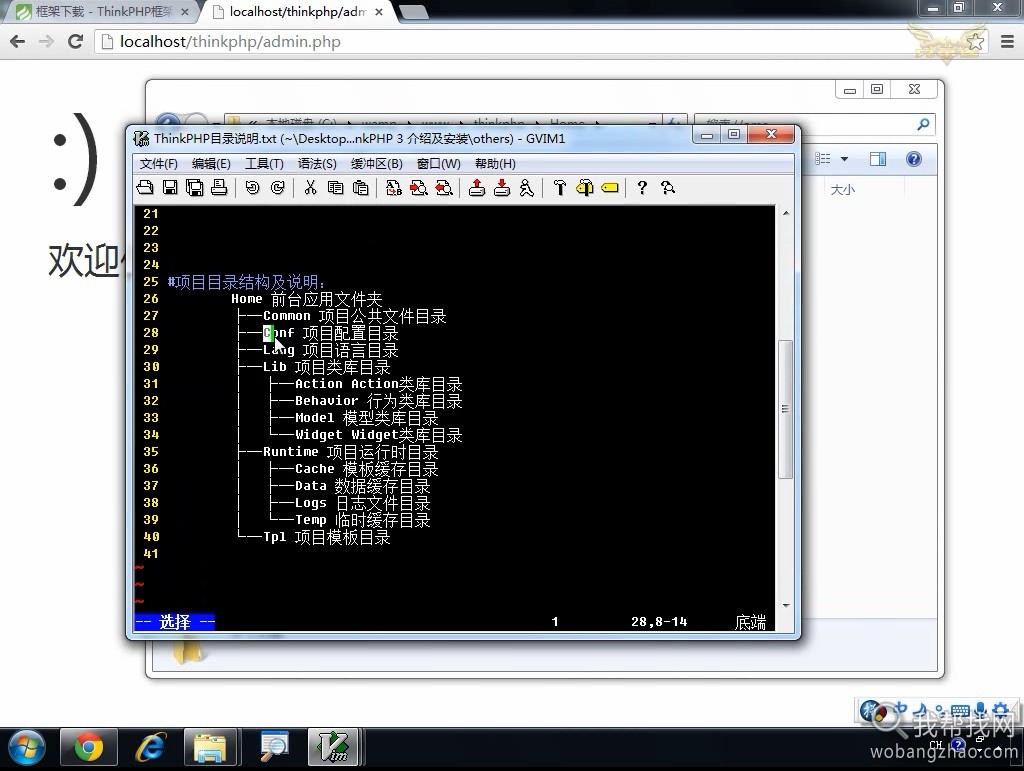Launch Internet Explorer from the taskbar

tap(150, 747)
